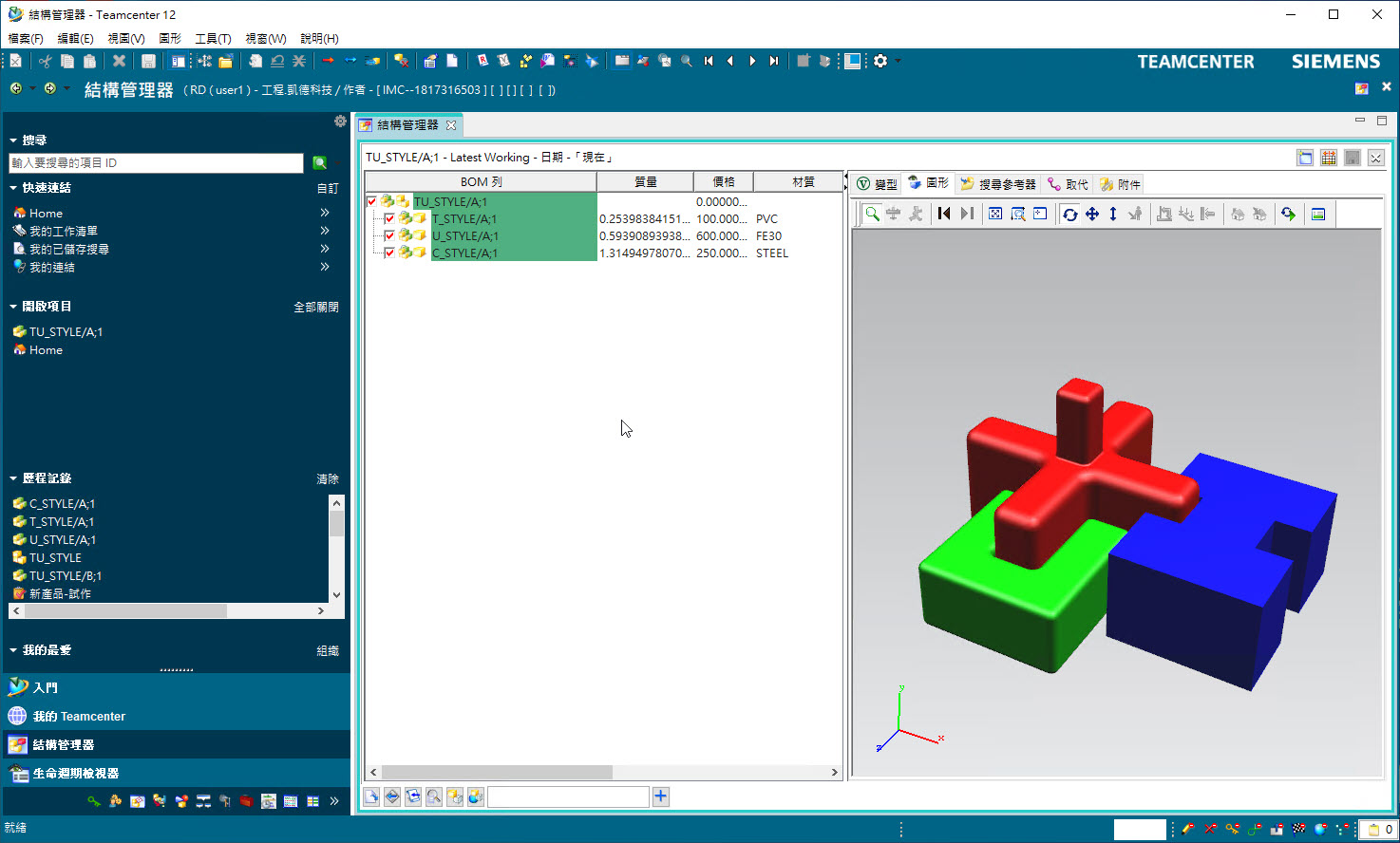Click the settings gear icon in main toolbar
Screen dimensions: 1400x843
coord(880,61)
